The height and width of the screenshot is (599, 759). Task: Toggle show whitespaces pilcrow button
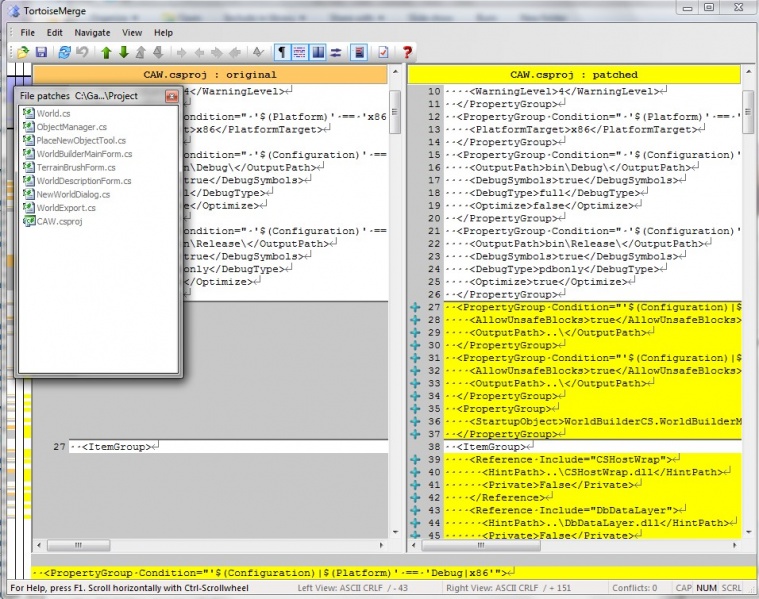[282, 52]
